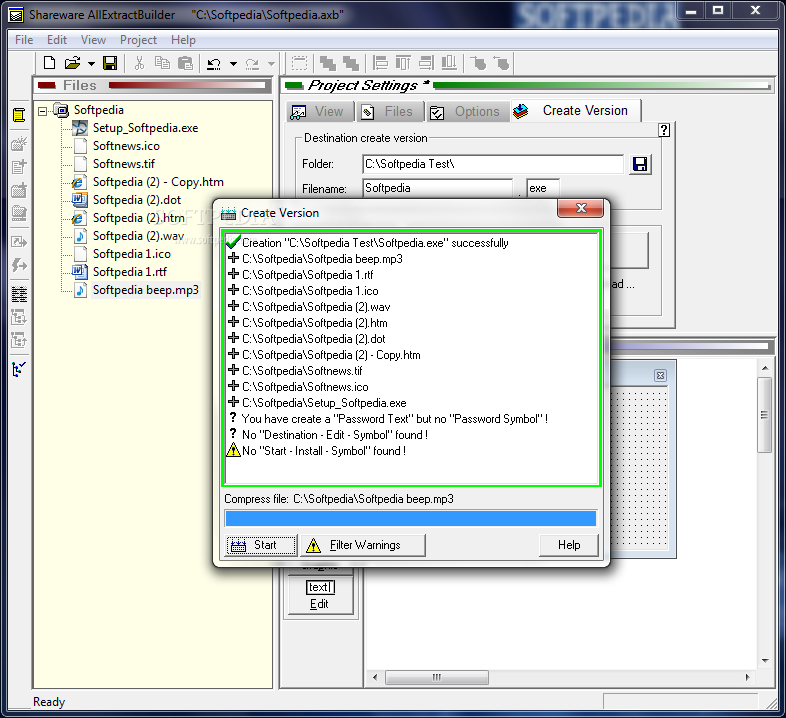Click the Select All dashed-rectangle icon

[x=299, y=63]
